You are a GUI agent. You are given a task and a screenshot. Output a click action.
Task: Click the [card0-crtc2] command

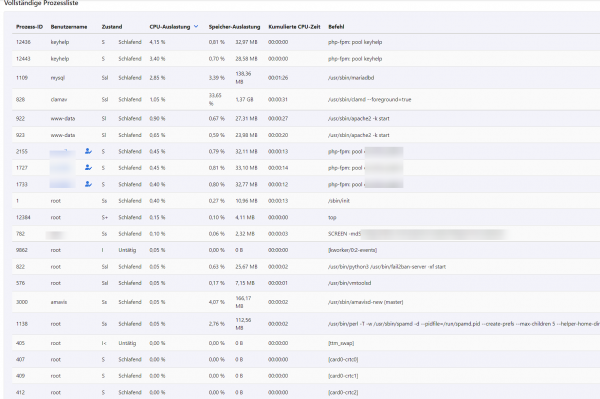[343, 392]
